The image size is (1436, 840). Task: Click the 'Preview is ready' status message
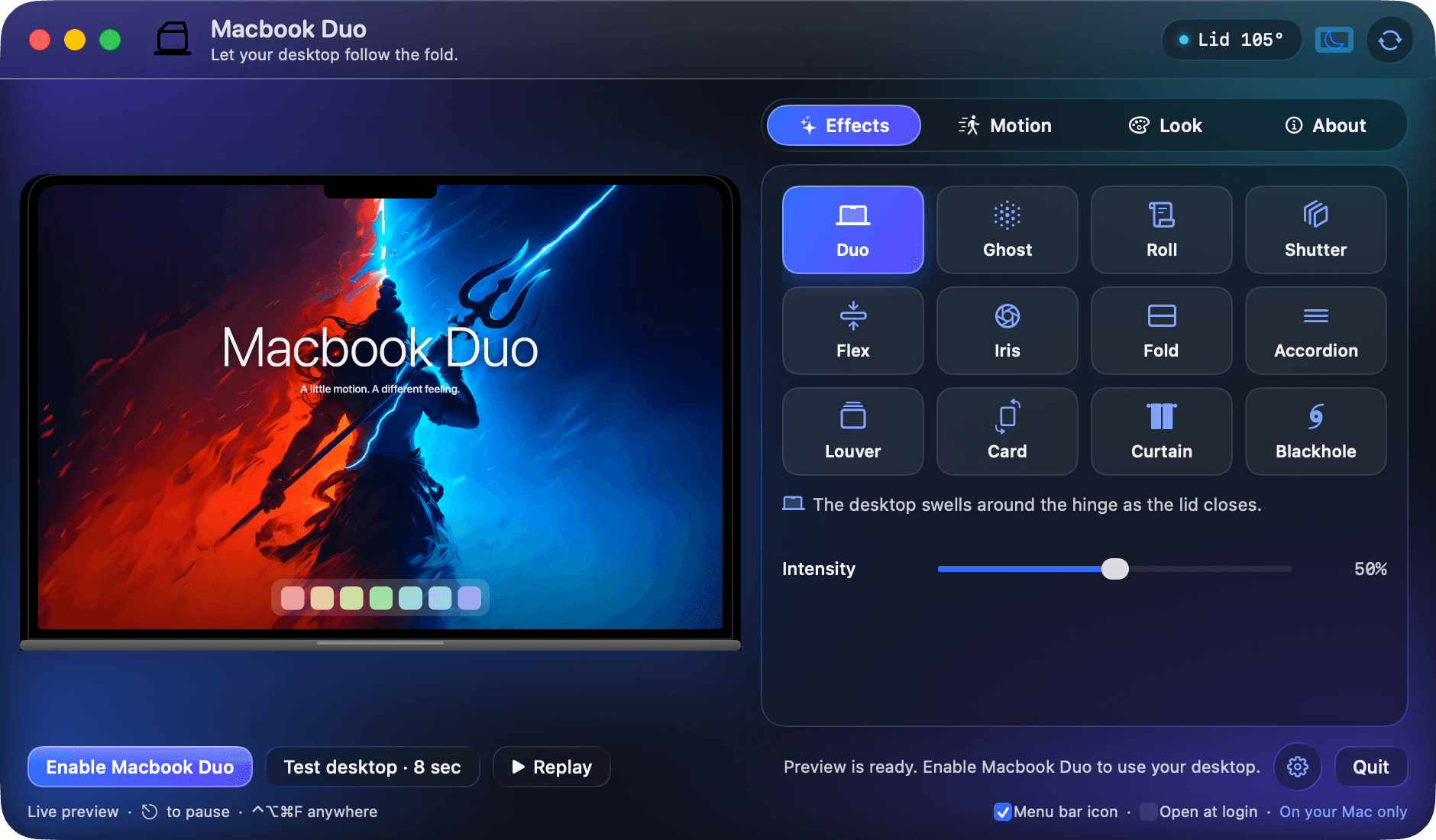click(1022, 767)
